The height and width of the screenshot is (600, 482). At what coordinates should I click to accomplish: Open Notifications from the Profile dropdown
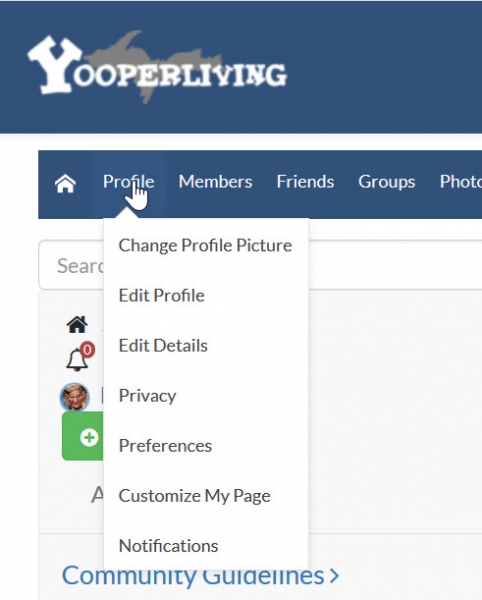pos(168,546)
